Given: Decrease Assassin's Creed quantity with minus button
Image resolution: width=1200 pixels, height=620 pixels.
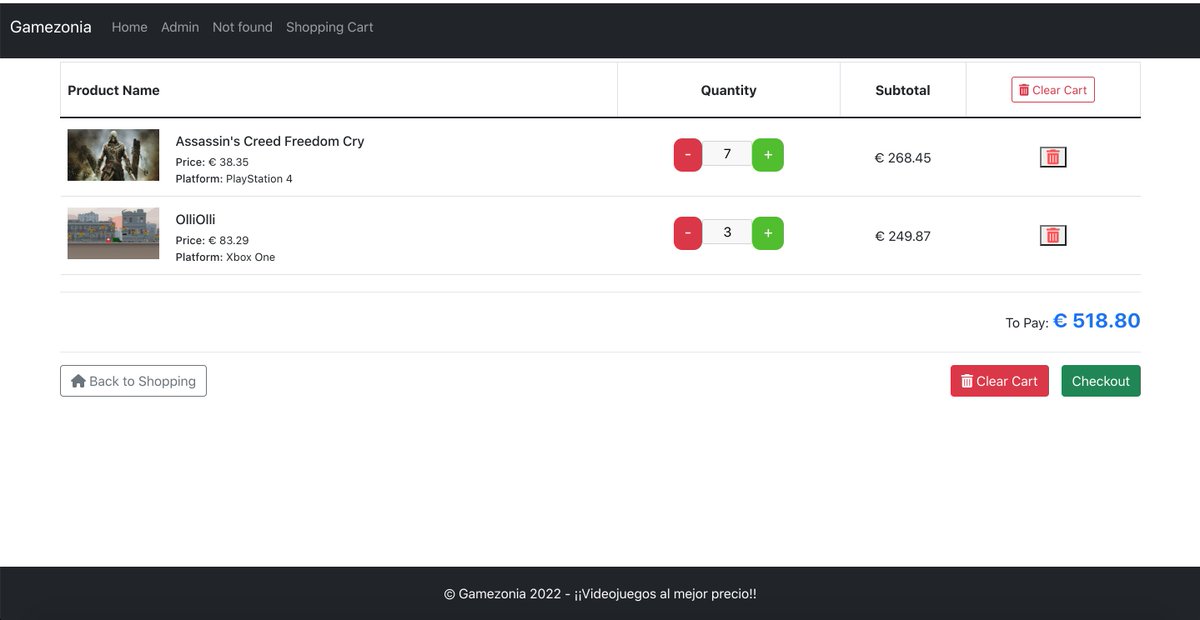Looking at the screenshot, I should pyautogui.click(x=688, y=155).
